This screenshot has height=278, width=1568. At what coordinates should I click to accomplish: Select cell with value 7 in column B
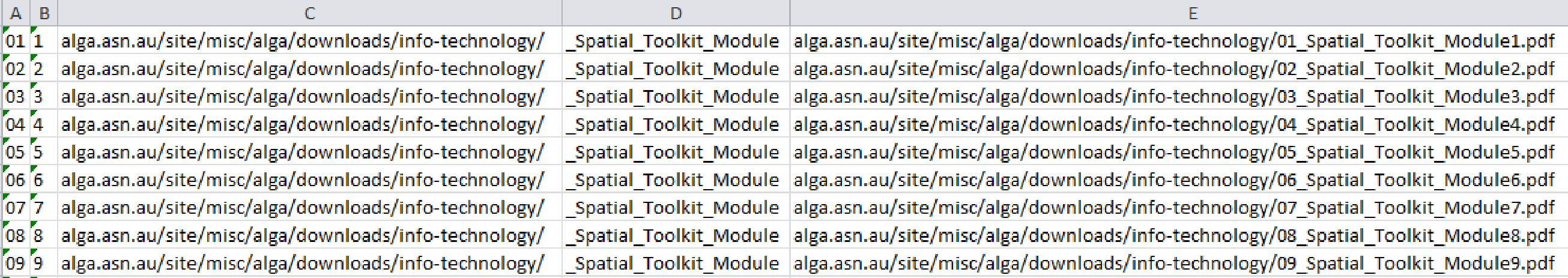coord(44,207)
